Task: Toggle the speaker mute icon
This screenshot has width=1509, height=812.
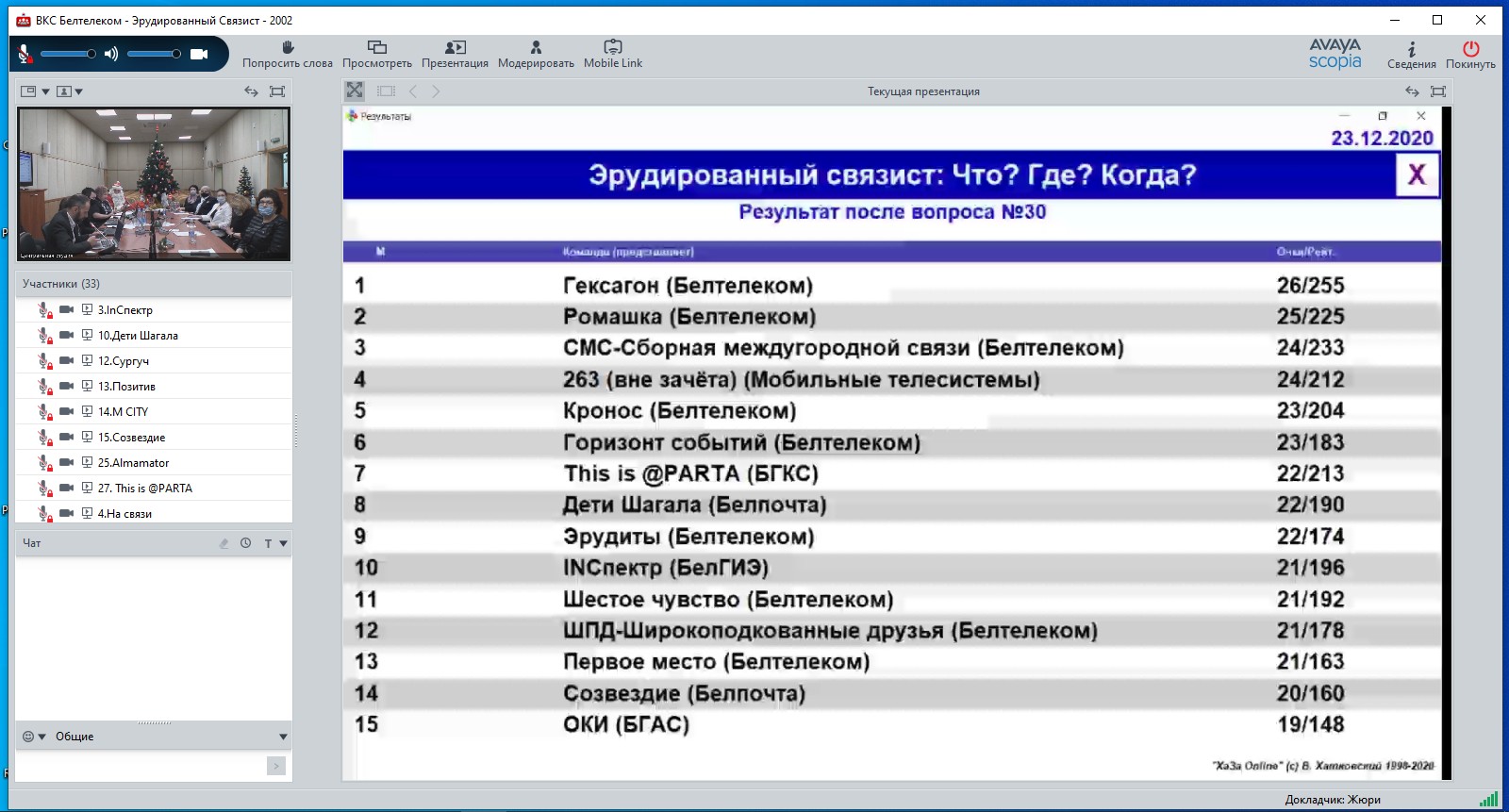Action: [x=111, y=54]
